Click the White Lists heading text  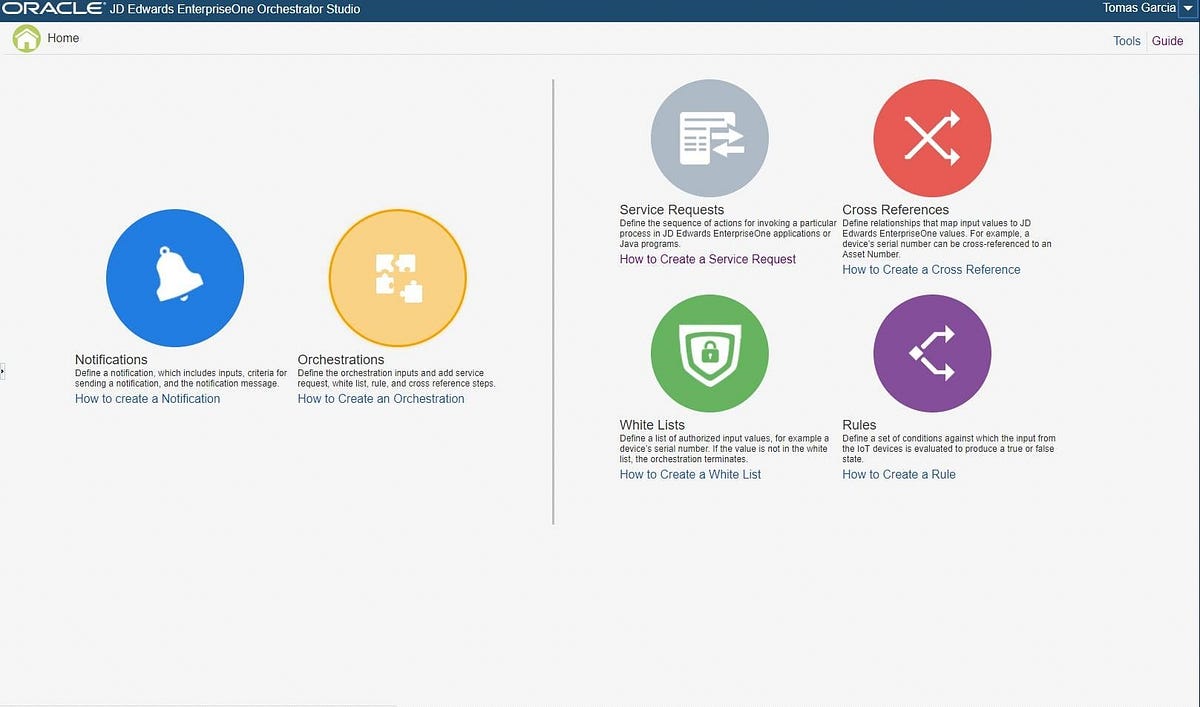coord(653,425)
